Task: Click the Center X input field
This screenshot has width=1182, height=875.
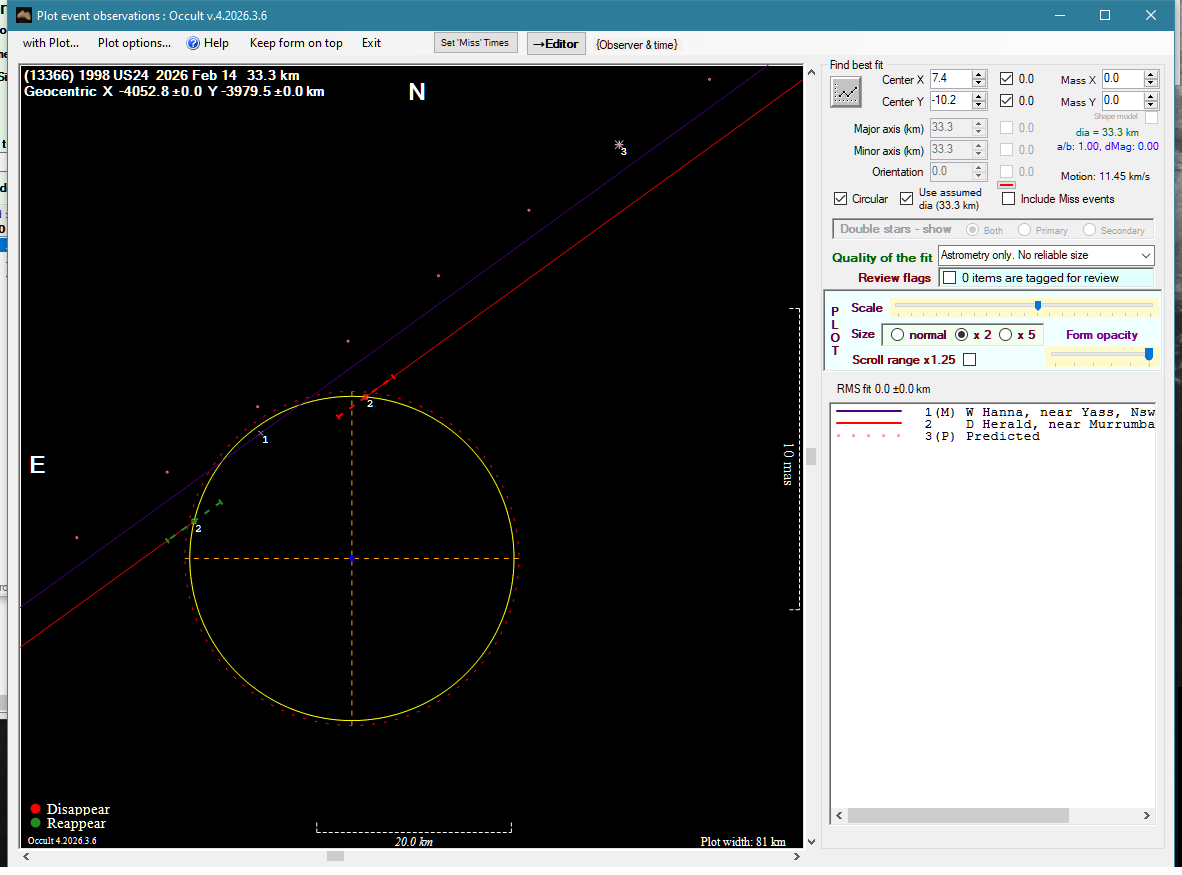Action: [948, 79]
